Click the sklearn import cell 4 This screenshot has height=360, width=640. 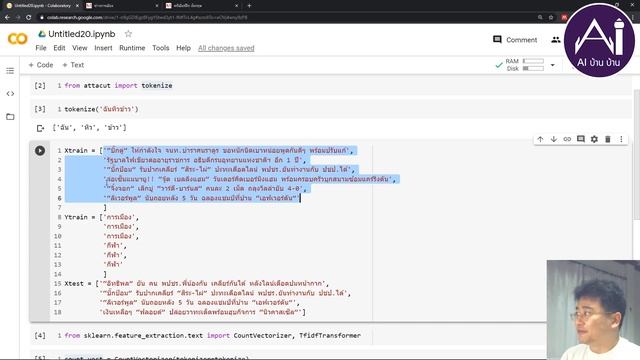coord(213,336)
